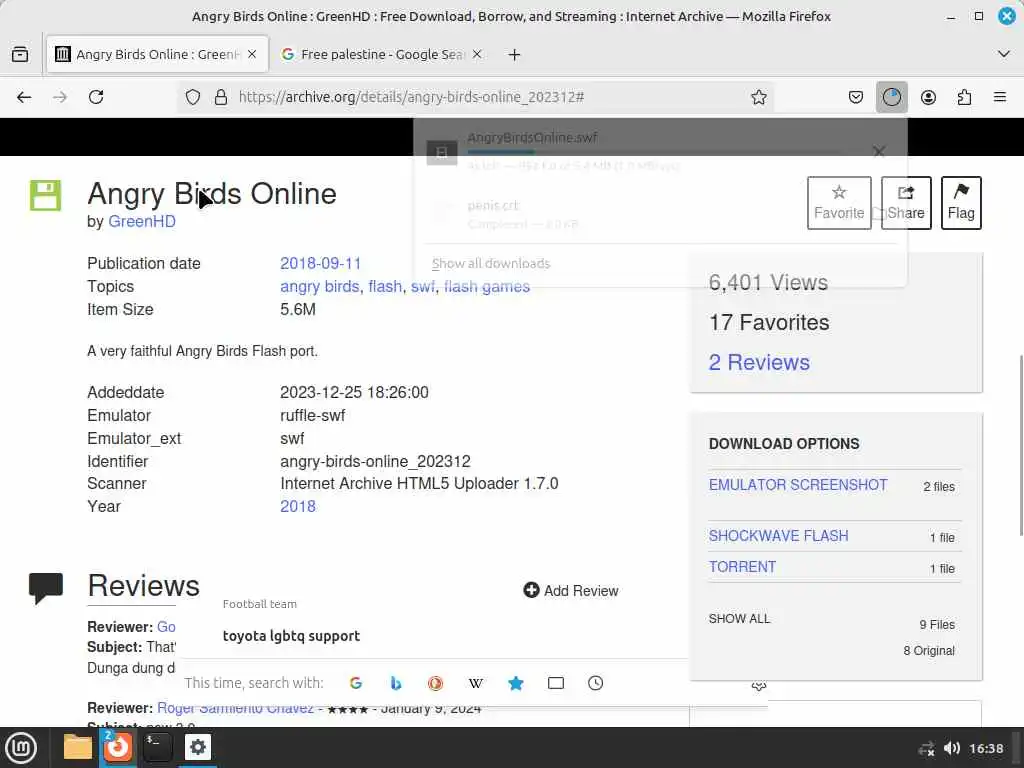The height and width of the screenshot is (768, 1024).
Task: Open the flash topic link
Action: (x=385, y=286)
